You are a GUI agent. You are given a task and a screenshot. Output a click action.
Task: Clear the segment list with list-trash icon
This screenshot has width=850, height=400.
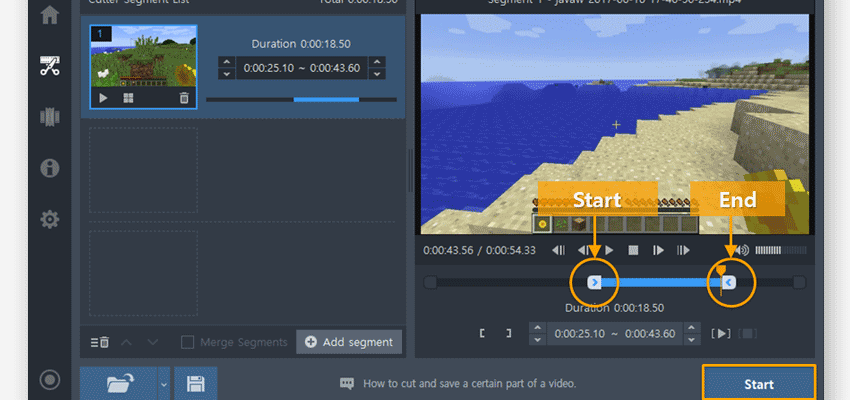click(x=100, y=343)
